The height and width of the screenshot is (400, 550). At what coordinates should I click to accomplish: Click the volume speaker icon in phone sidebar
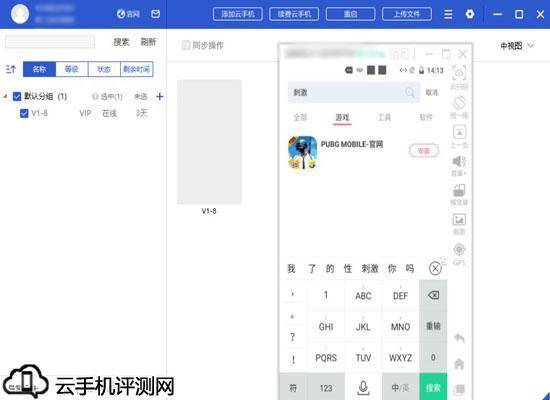[459, 161]
